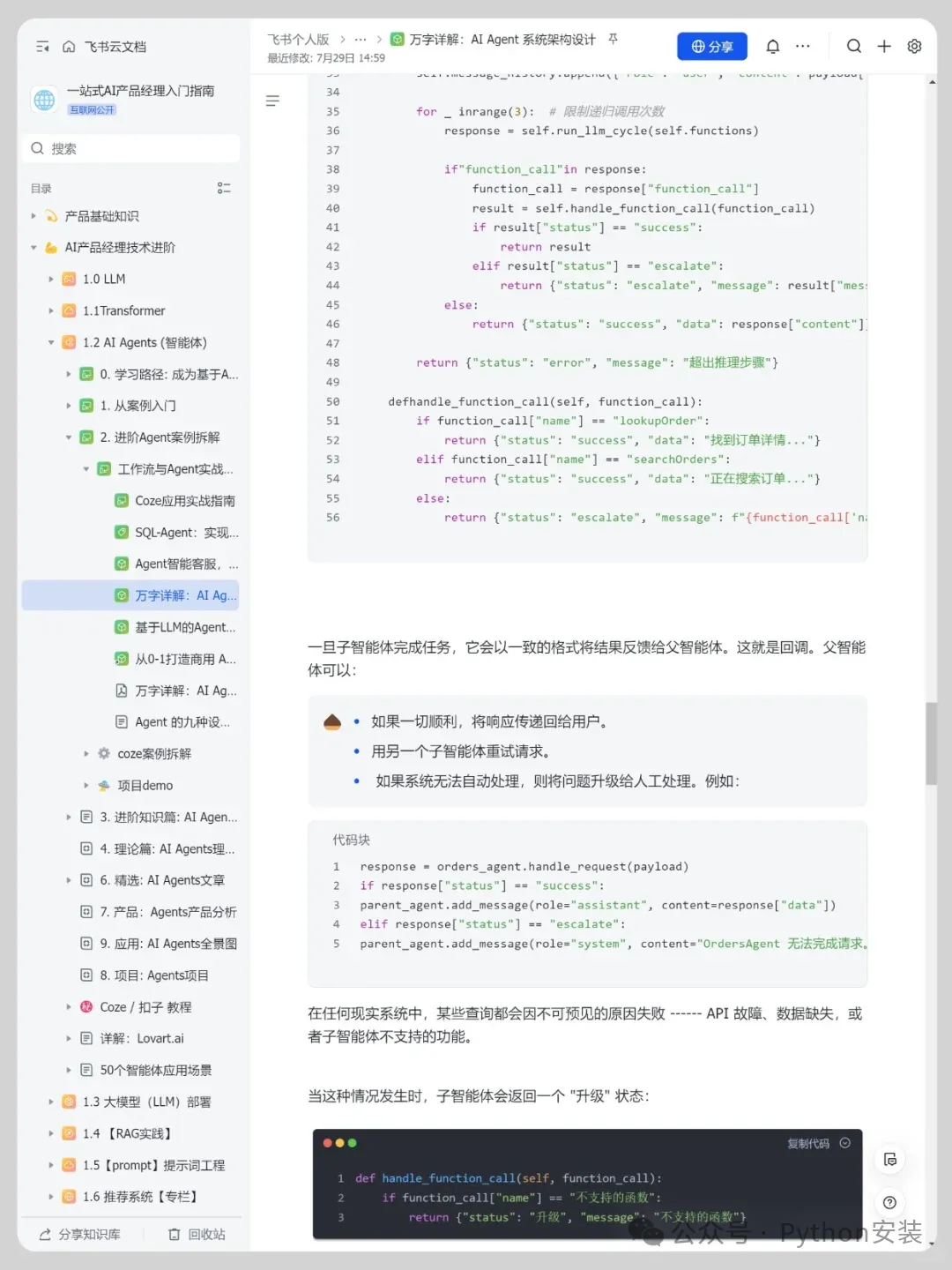Click the folder icon of 1.3 大模型
The height and width of the screenshot is (1270, 952).
click(69, 1102)
